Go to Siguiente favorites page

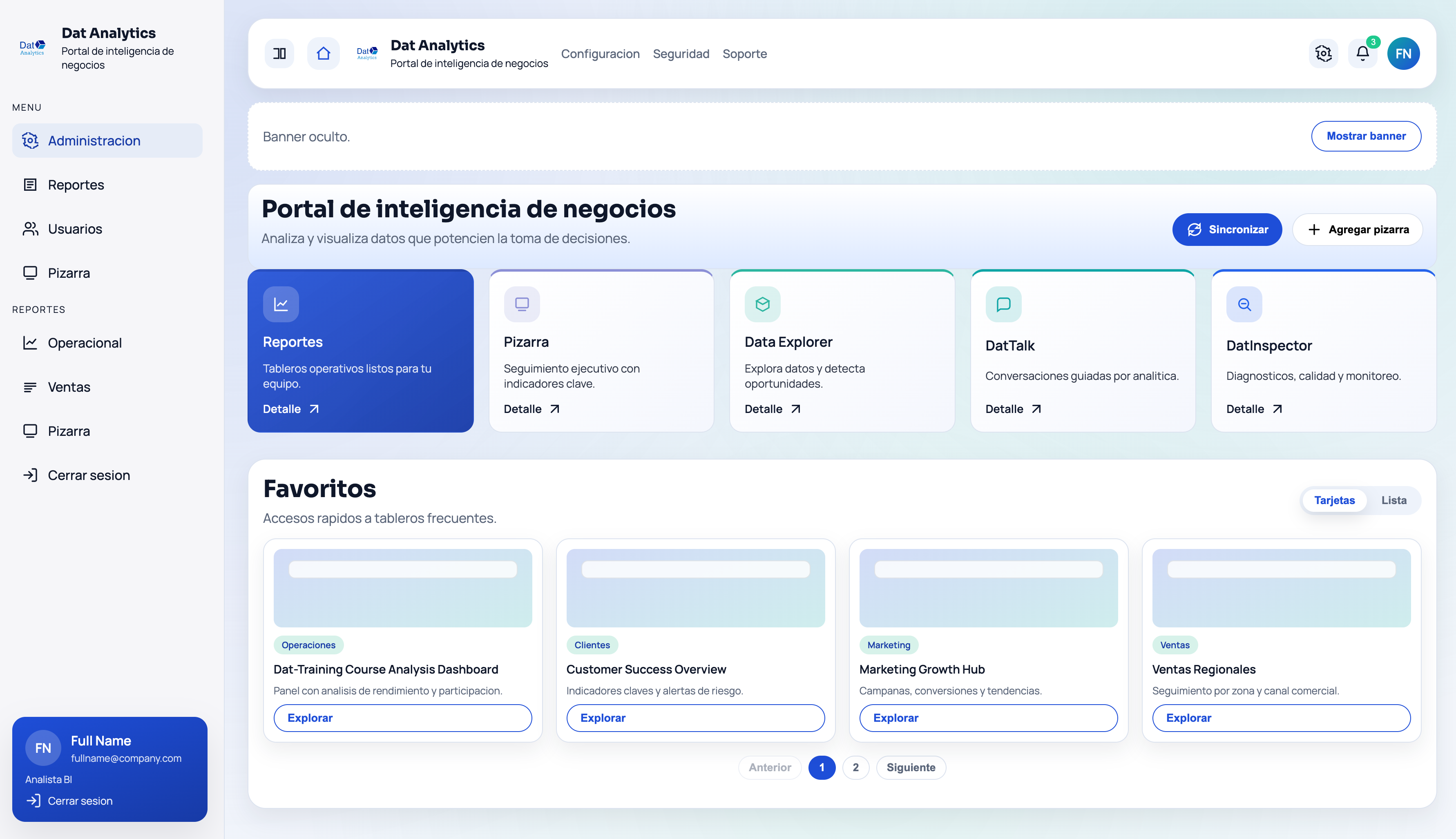(910, 768)
